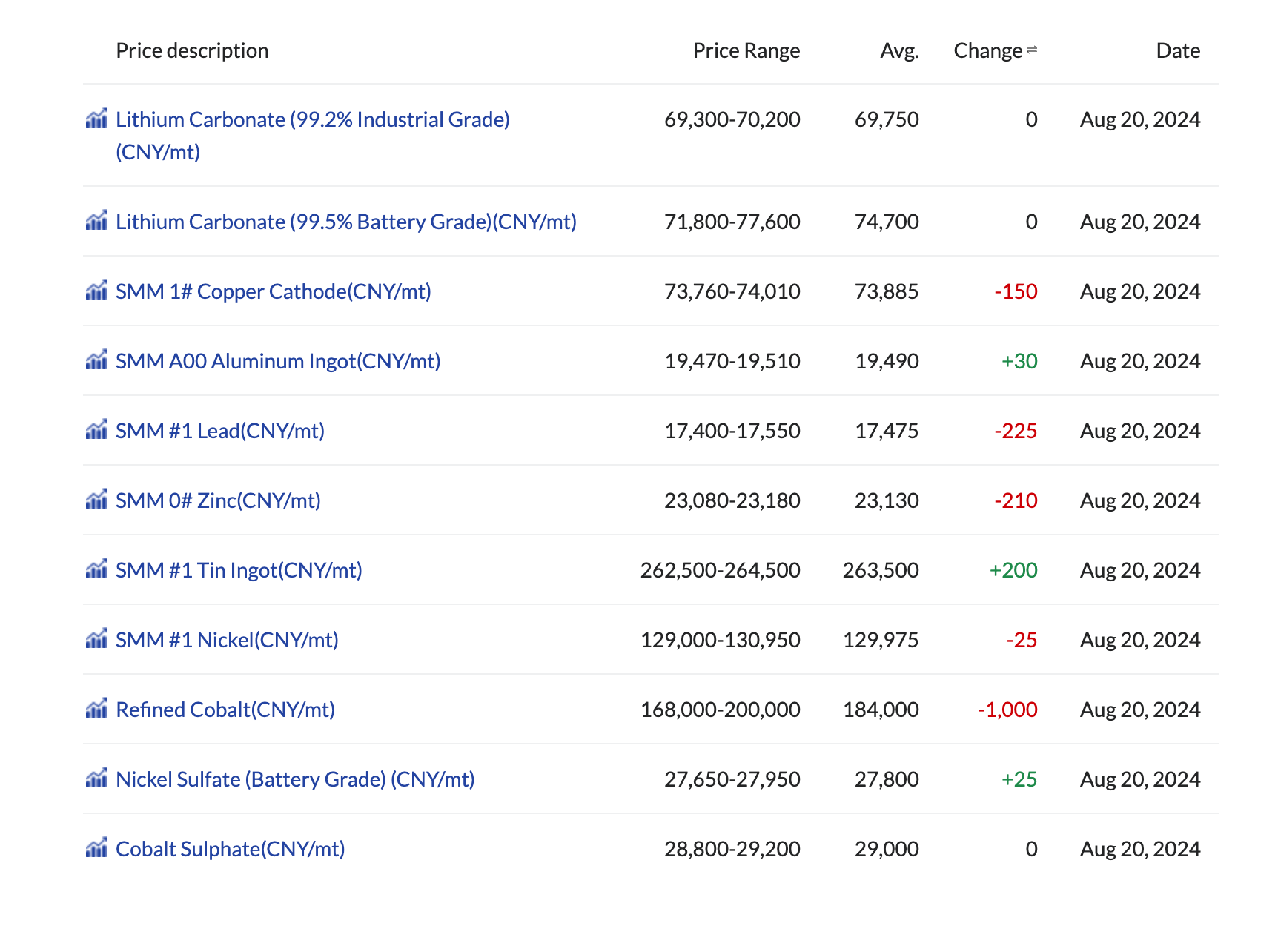This screenshot has width=1278, height=952.
Task: Click the -150 change value
Action: (1016, 291)
